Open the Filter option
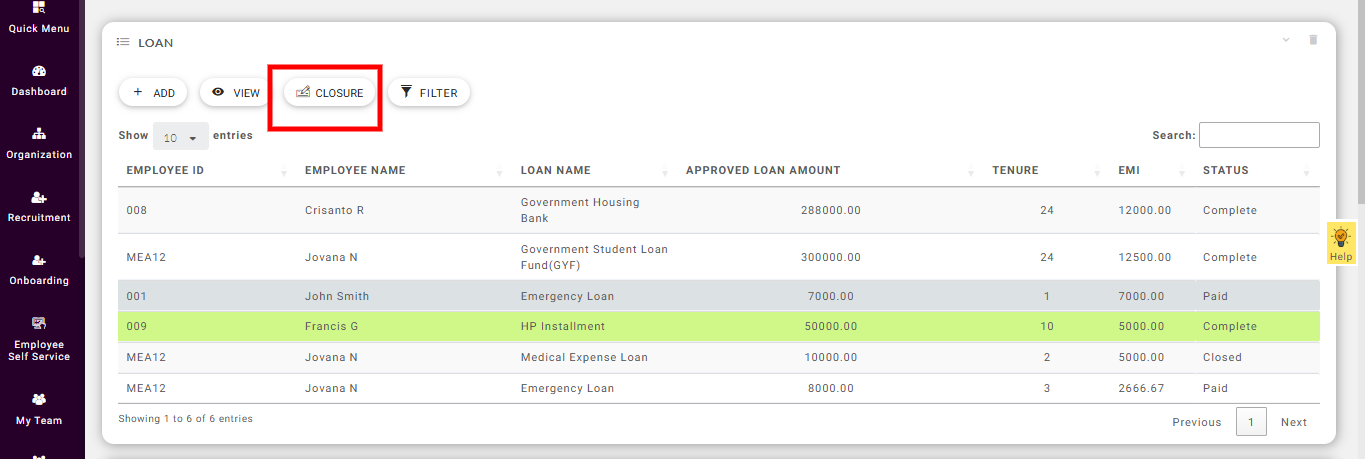 (429, 93)
